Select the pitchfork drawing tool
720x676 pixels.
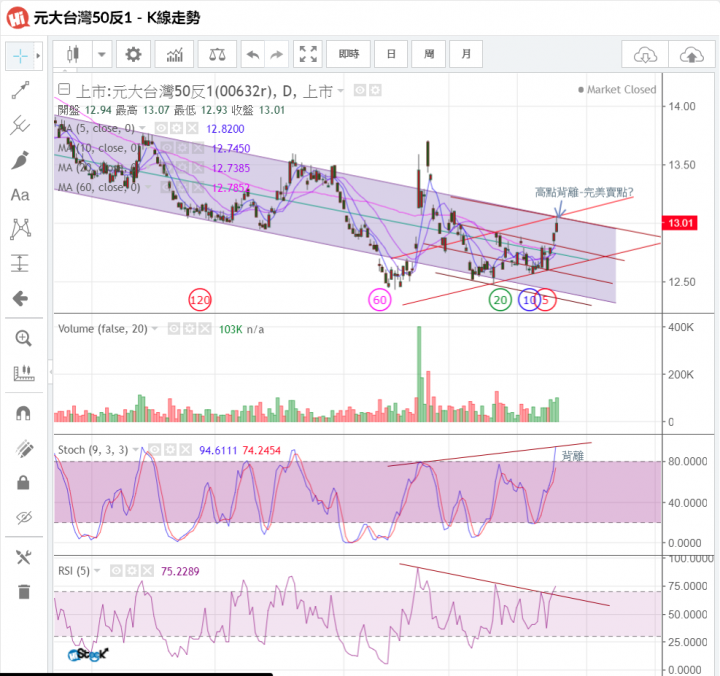pyautogui.click(x=20, y=125)
